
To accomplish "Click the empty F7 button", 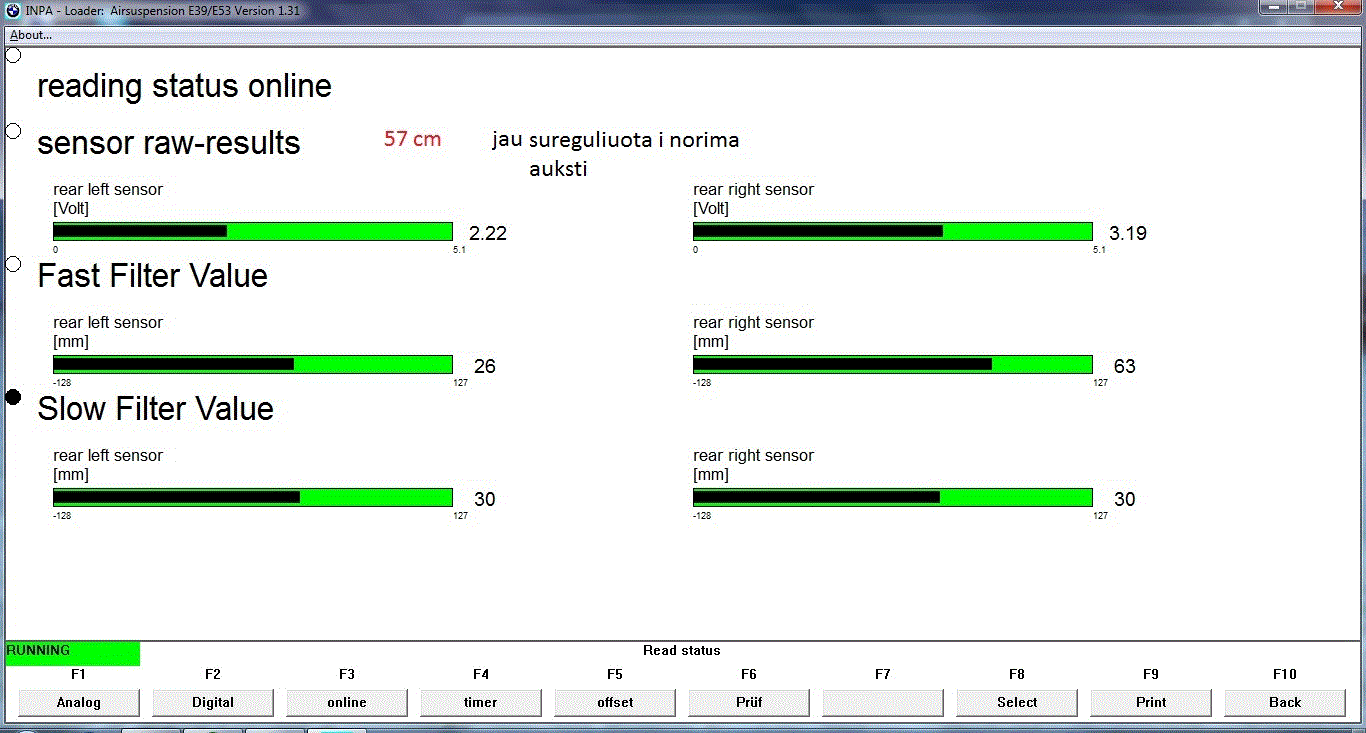I will coord(883,702).
